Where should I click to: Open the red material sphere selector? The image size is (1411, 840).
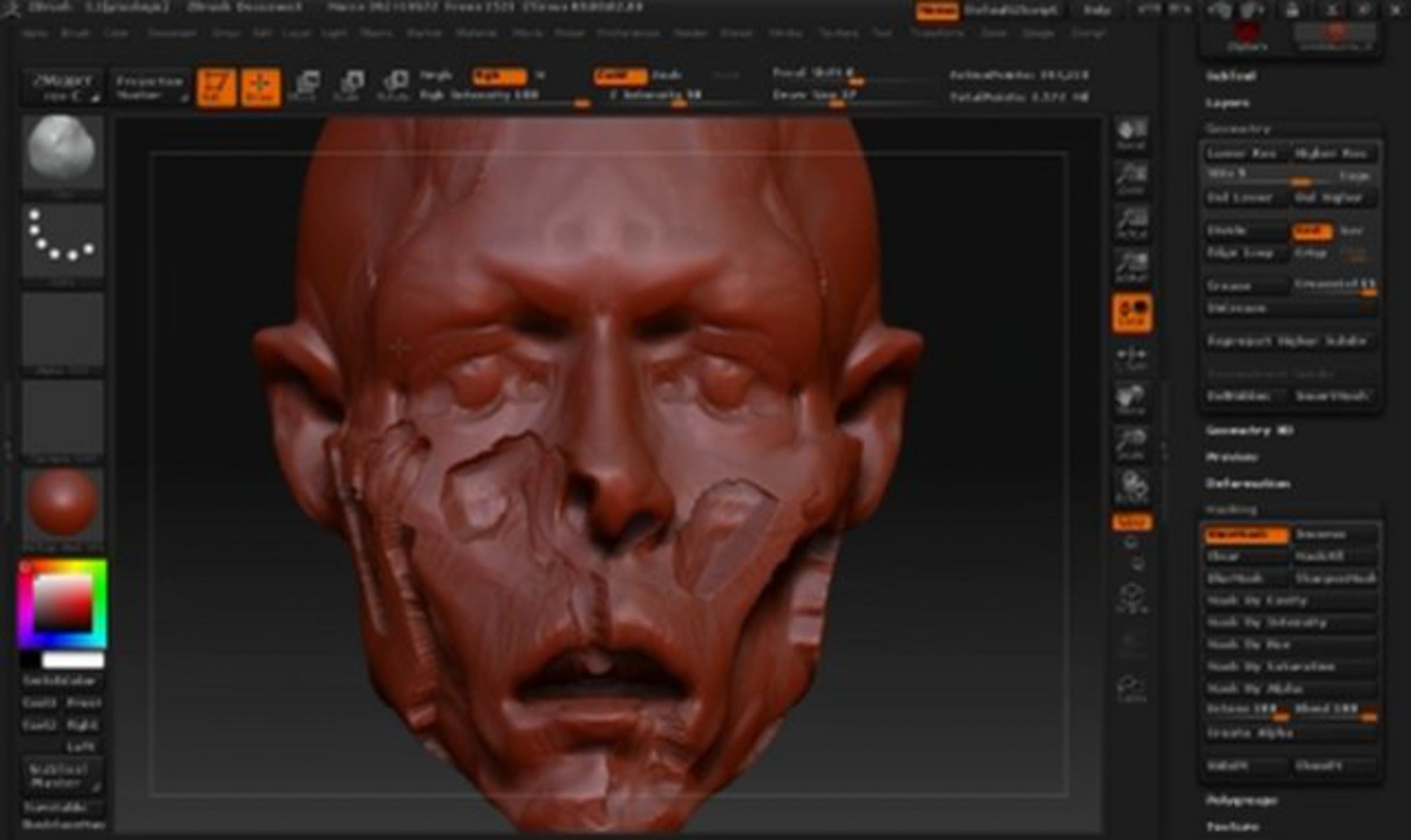click(x=63, y=501)
